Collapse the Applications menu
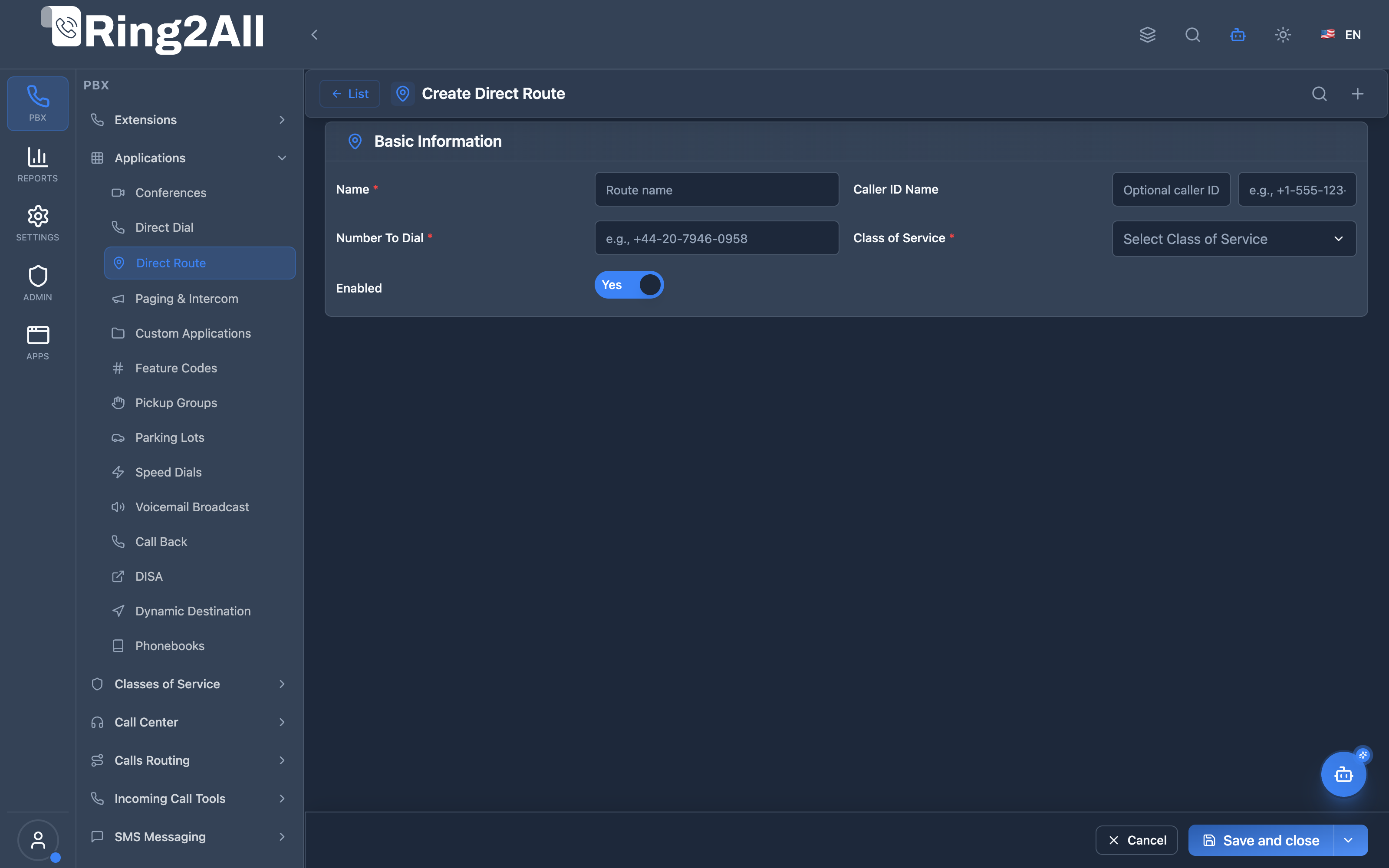1389x868 pixels. point(189,158)
